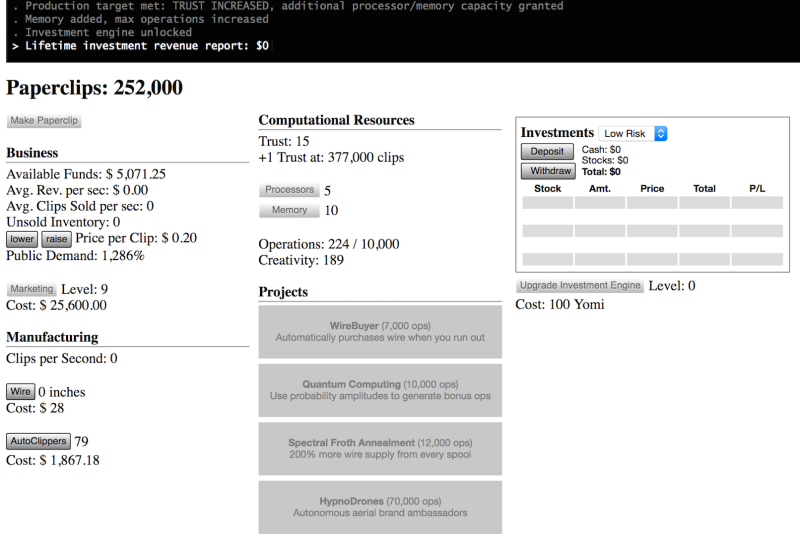Purchase another AutoClippers unit
The width and height of the screenshot is (800, 537).
38,441
